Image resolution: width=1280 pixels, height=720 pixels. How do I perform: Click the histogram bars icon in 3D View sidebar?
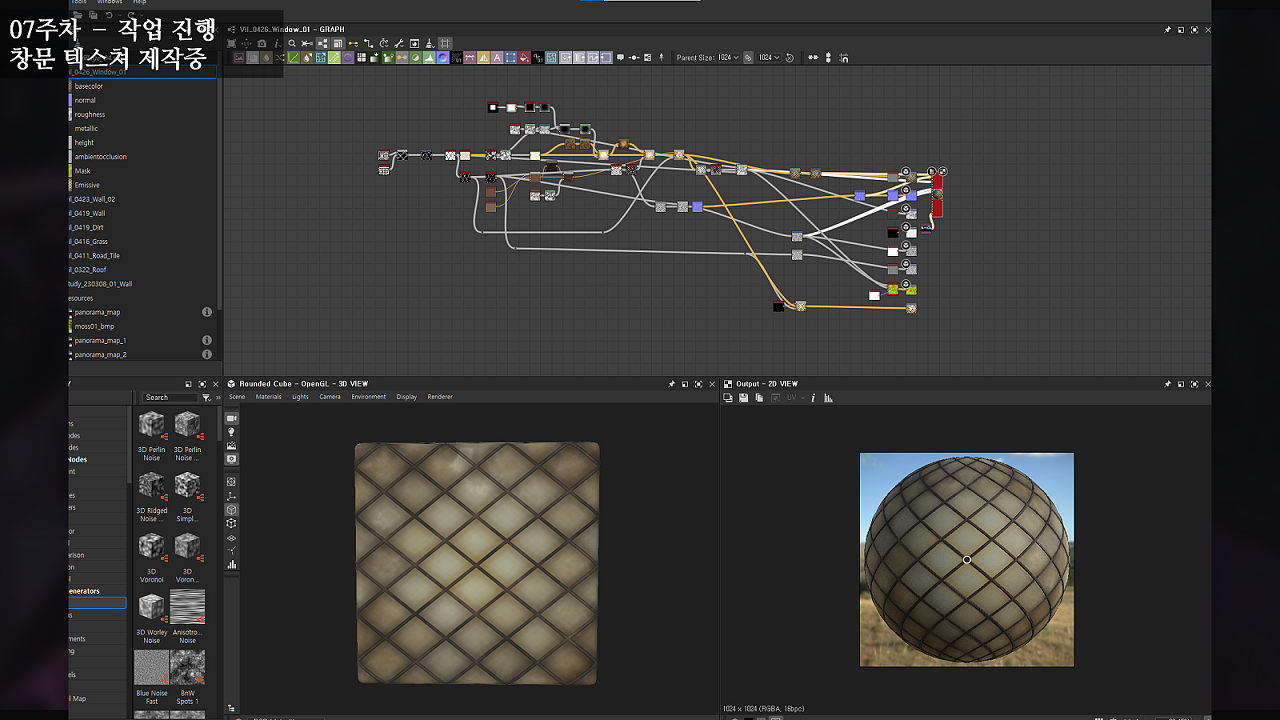coord(232,564)
